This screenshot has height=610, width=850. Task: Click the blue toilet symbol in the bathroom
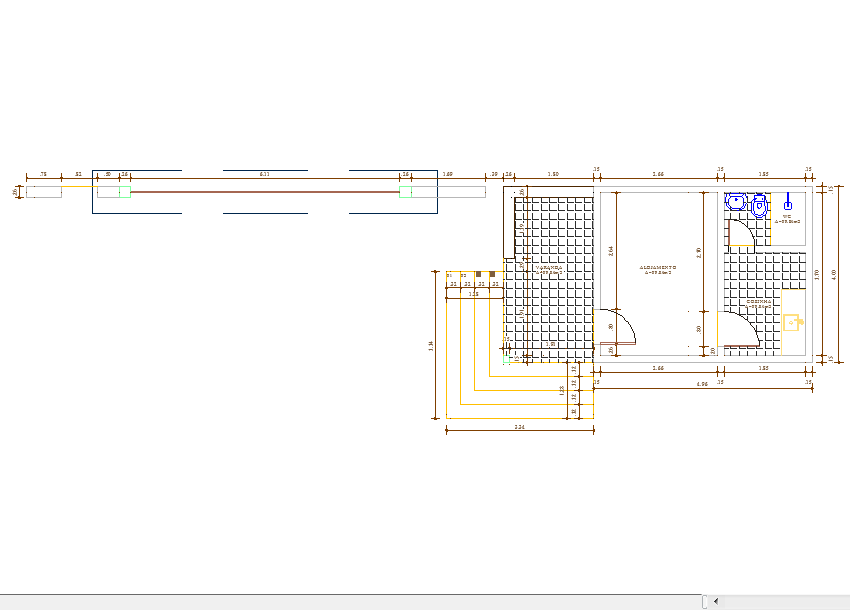[x=758, y=207]
